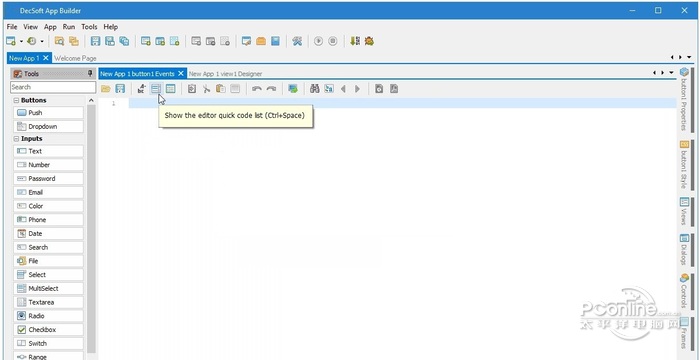Open the Help menu

pyautogui.click(x=111, y=27)
